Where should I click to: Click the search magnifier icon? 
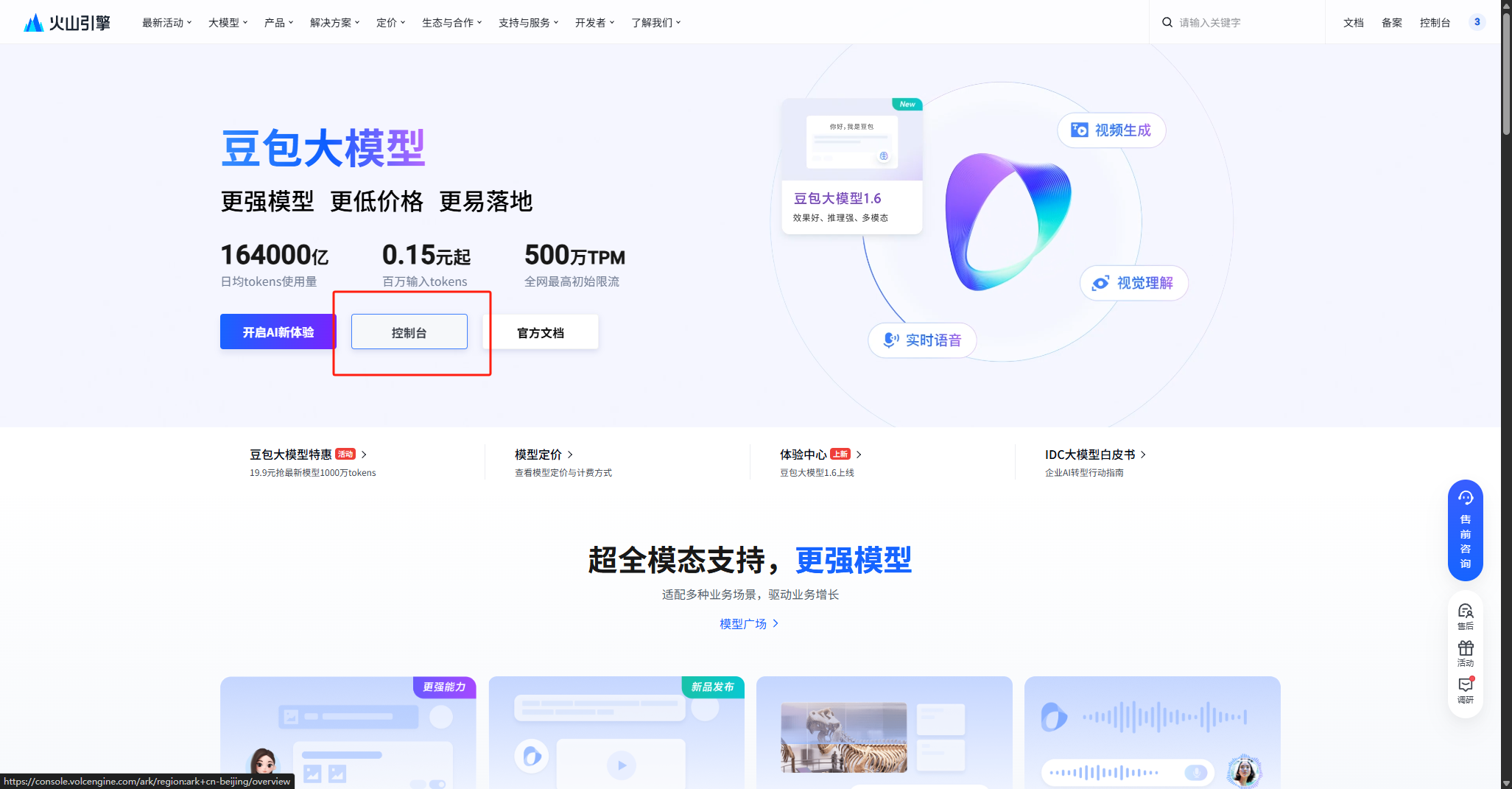(x=1167, y=23)
